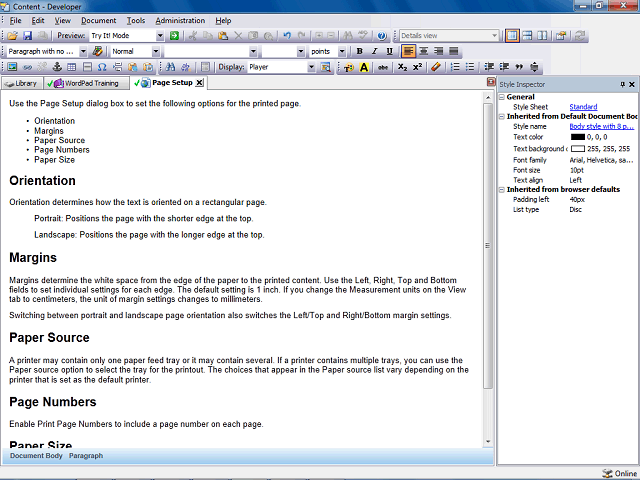Insert an anchor bookmark
The image size is (640, 480).
pyautogui.click(x=57, y=67)
